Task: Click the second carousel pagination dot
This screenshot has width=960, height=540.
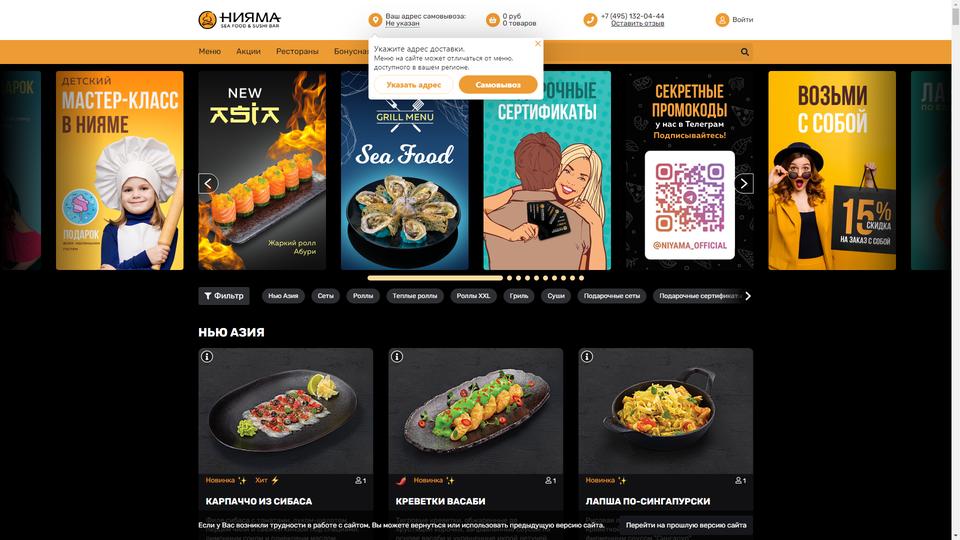Action: tap(509, 278)
